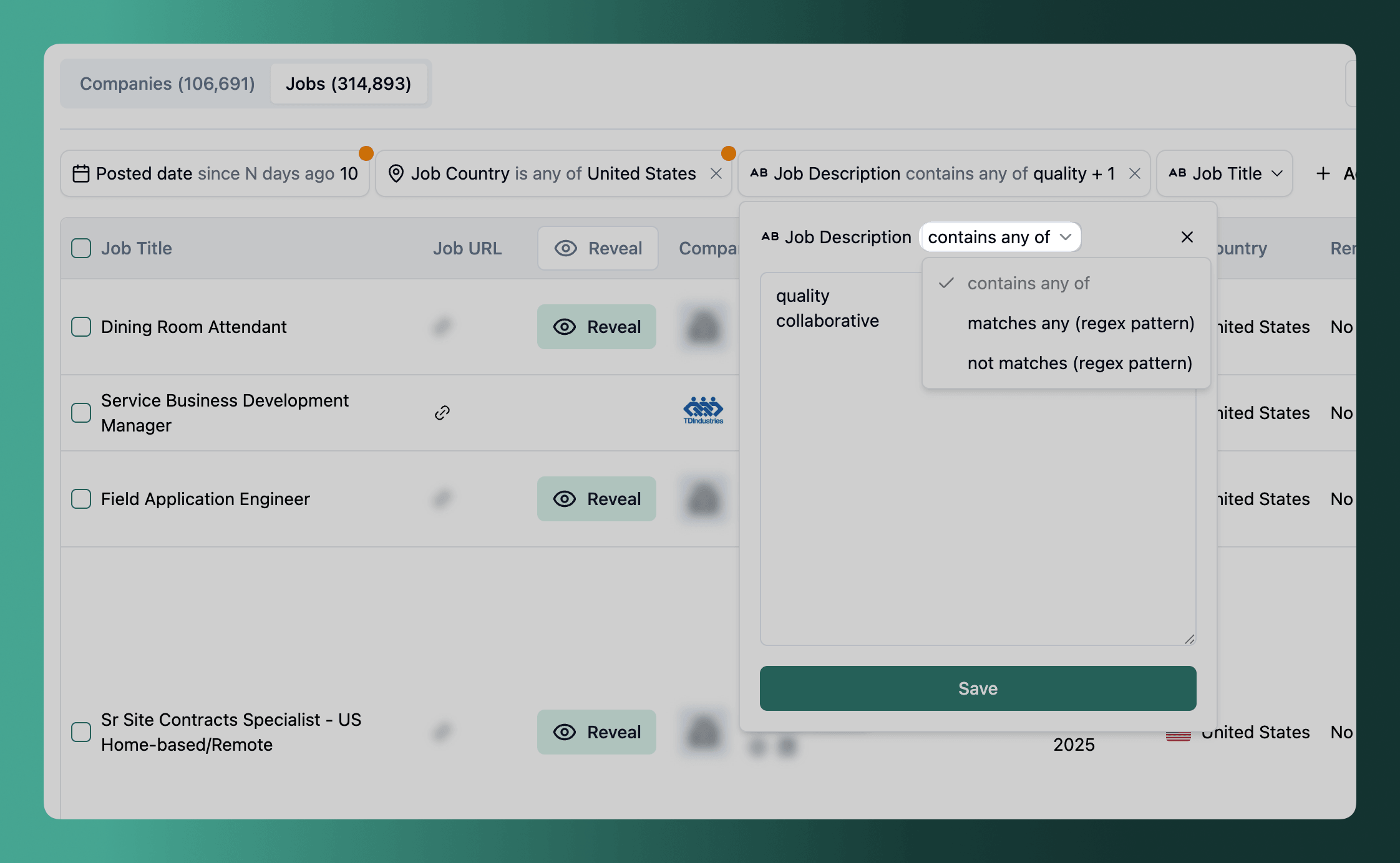Reveal the Sr Site Contracts Specialist job
1400x863 pixels.
click(596, 732)
